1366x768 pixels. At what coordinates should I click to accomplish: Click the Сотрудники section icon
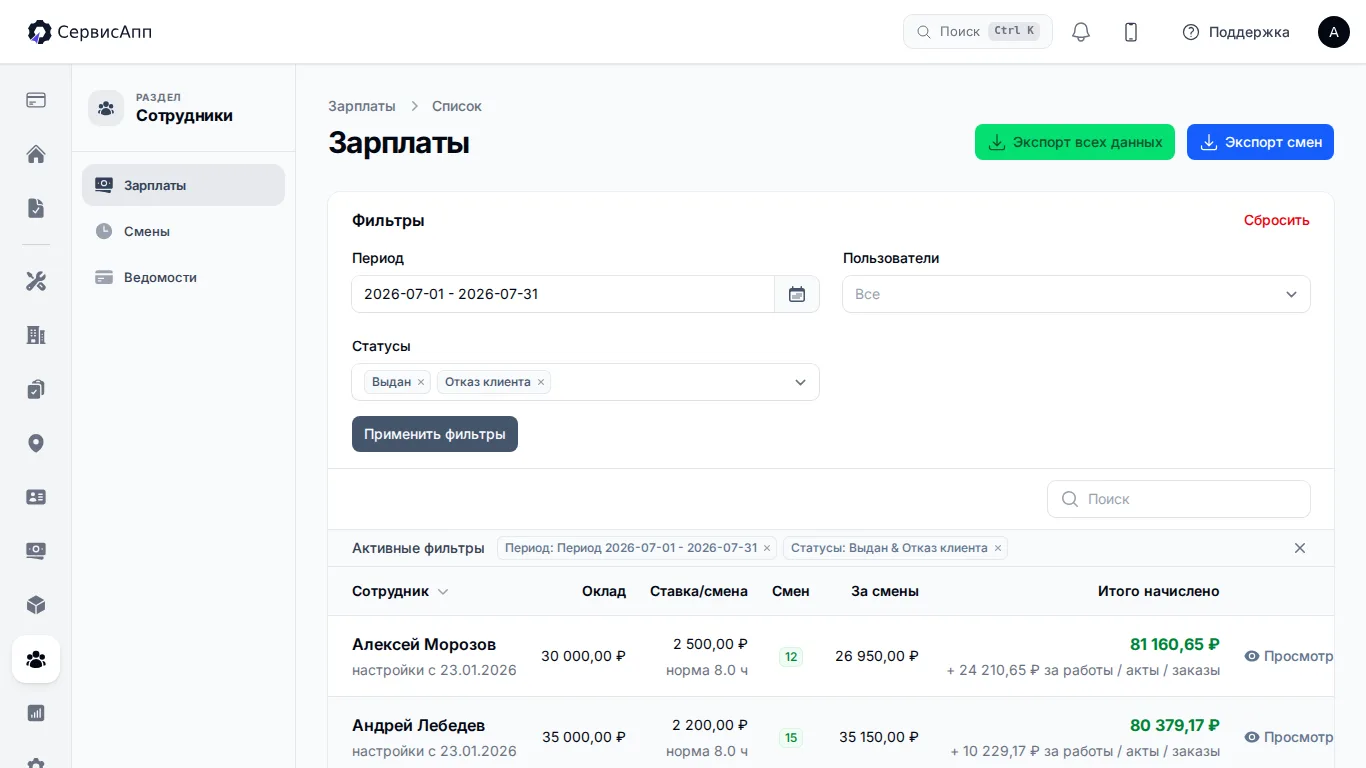point(106,108)
